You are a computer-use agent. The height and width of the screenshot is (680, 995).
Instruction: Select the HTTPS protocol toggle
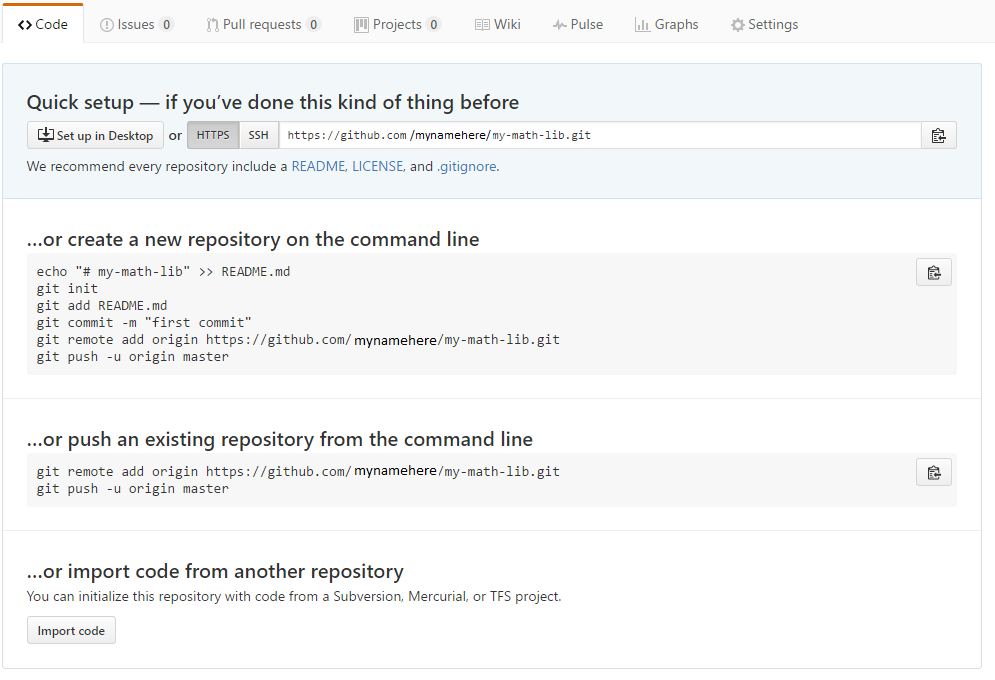click(213, 135)
